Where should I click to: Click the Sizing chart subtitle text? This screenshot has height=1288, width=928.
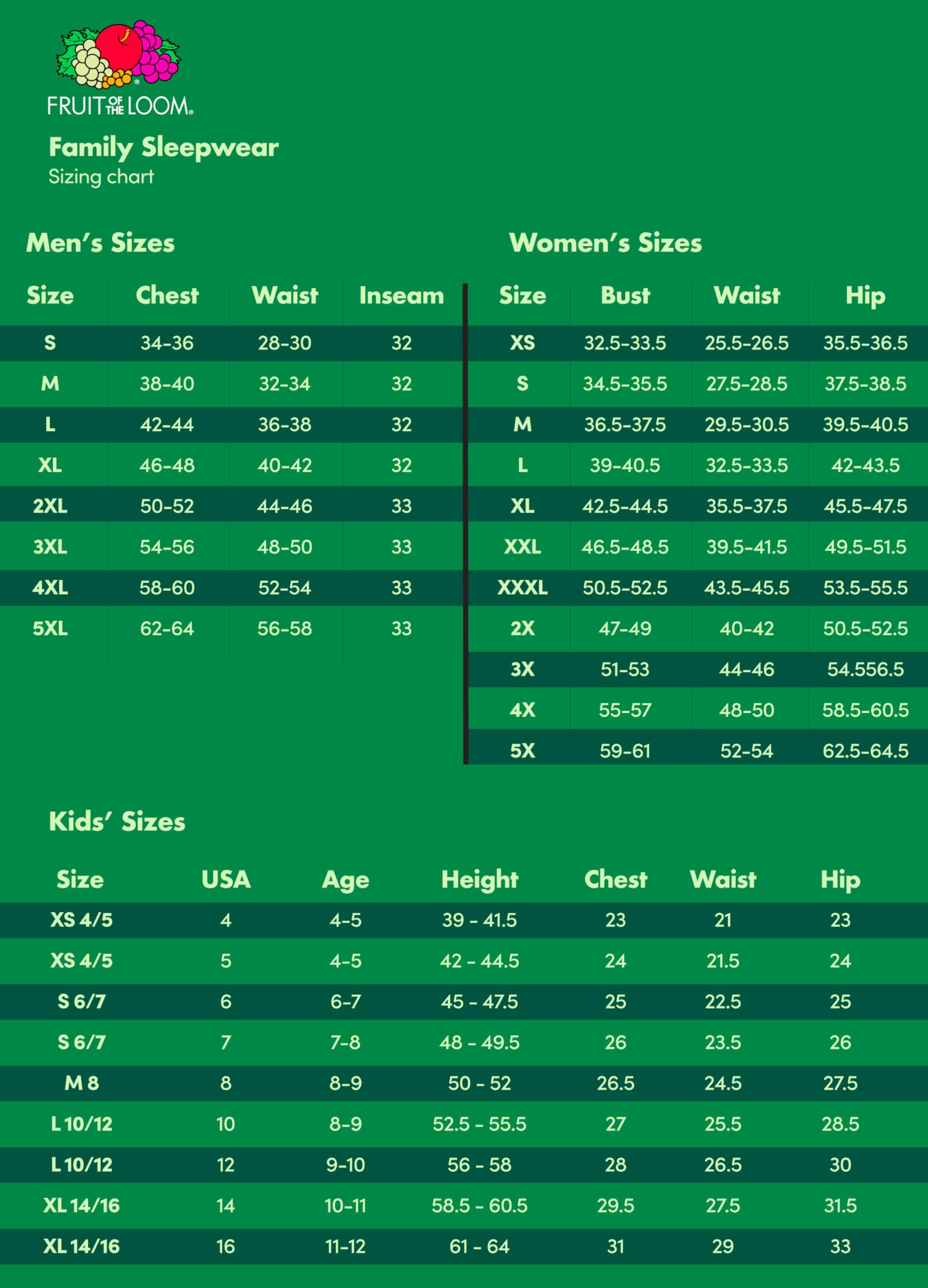pos(101,177)
